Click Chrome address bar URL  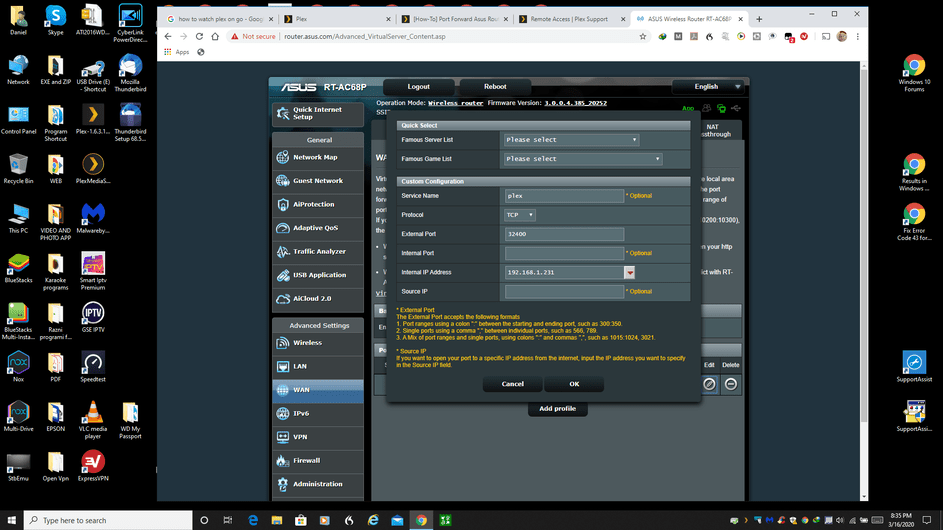pyautogui.click(x=364, y=36)
